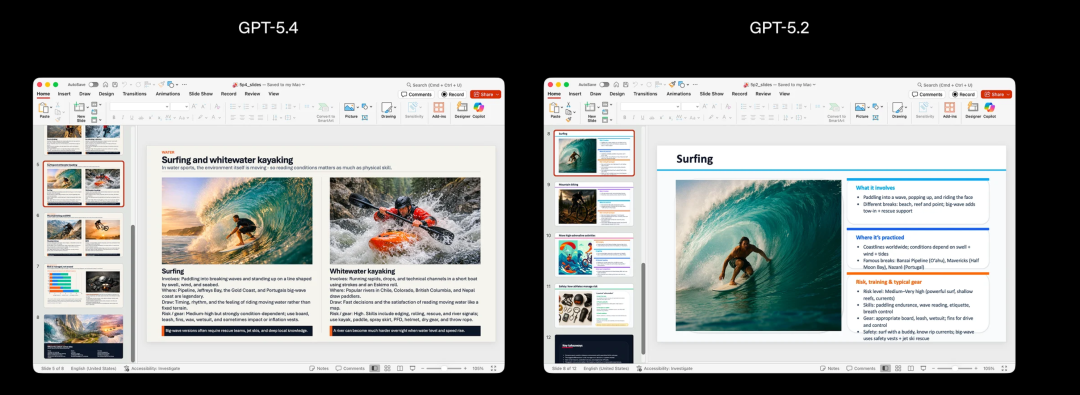Launch Copilot in the GPT-5.2 window
Viewport: 1080px width, 395px height.
click(990, 110)
